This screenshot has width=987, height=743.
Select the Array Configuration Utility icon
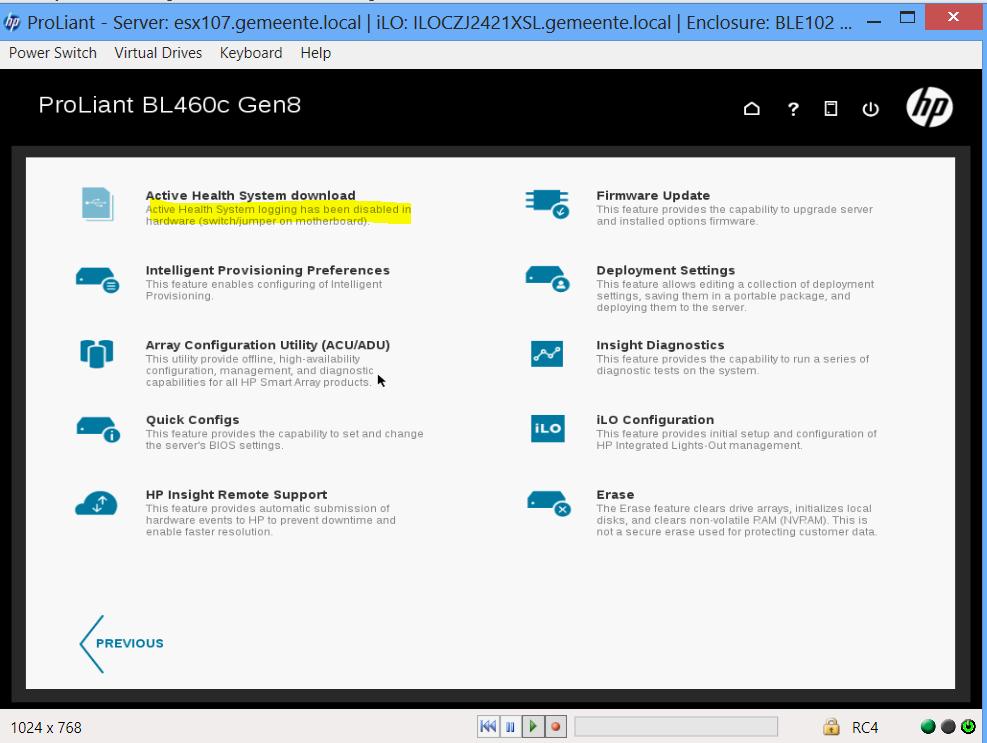98,354
